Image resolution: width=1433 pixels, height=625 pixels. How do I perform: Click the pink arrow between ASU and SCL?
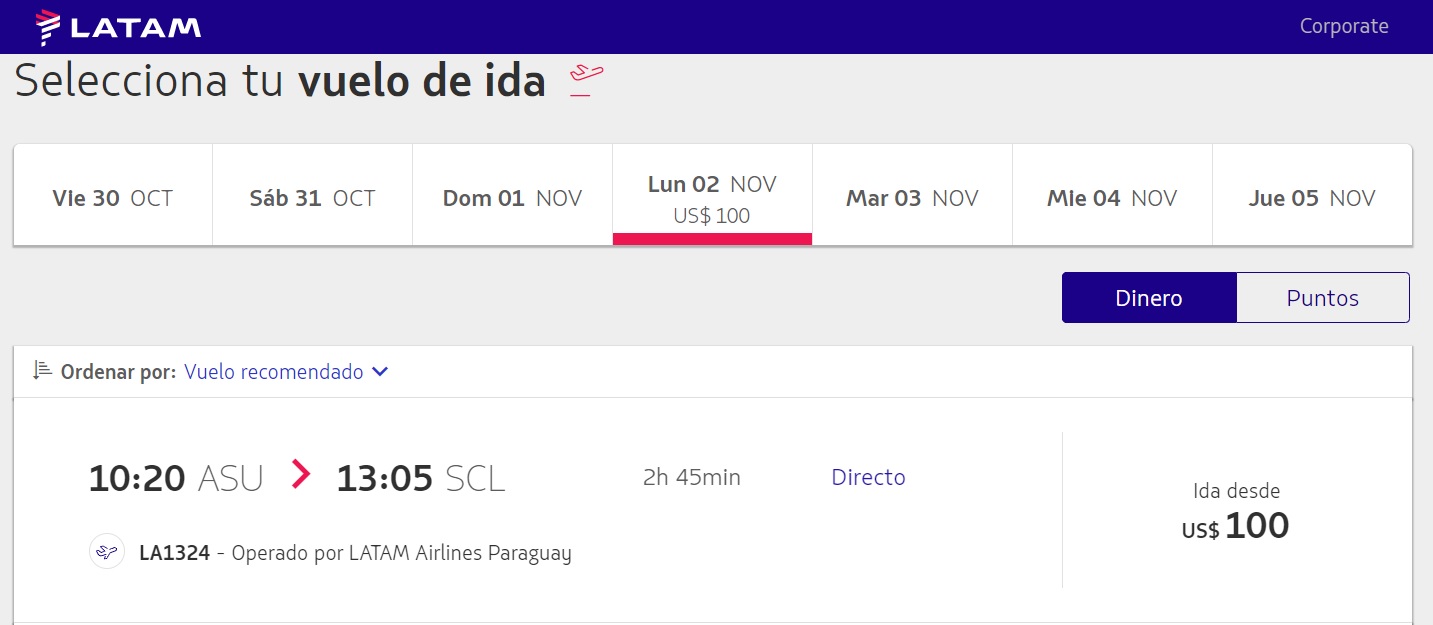point(300,474)
